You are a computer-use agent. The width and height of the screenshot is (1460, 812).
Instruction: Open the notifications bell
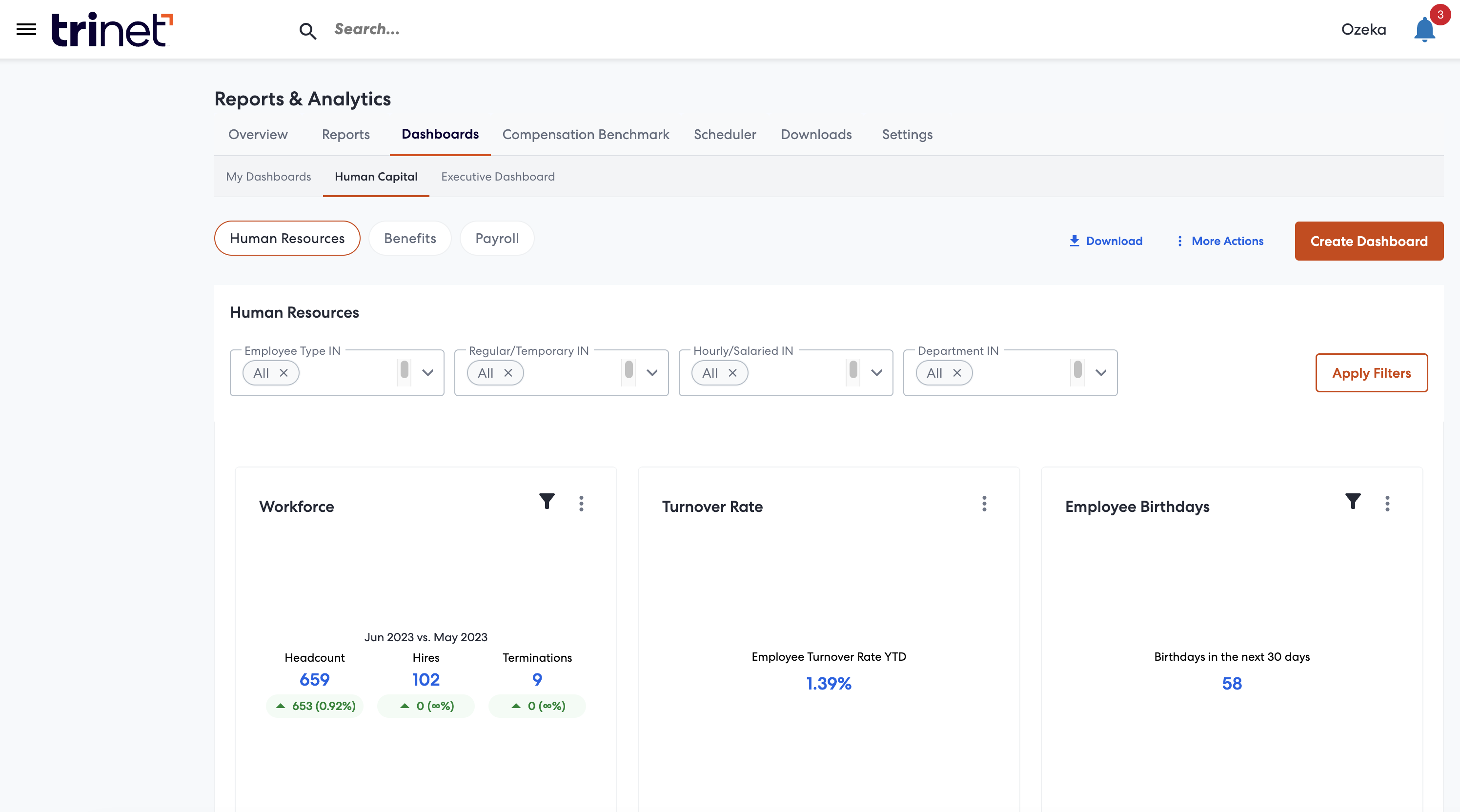(x=1425, y=29)
